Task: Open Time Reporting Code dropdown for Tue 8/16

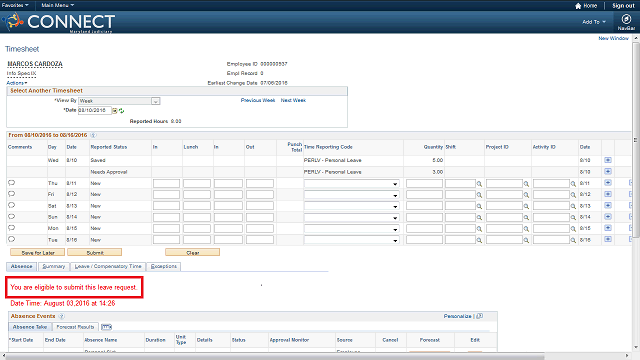Action: click(395, 240)
